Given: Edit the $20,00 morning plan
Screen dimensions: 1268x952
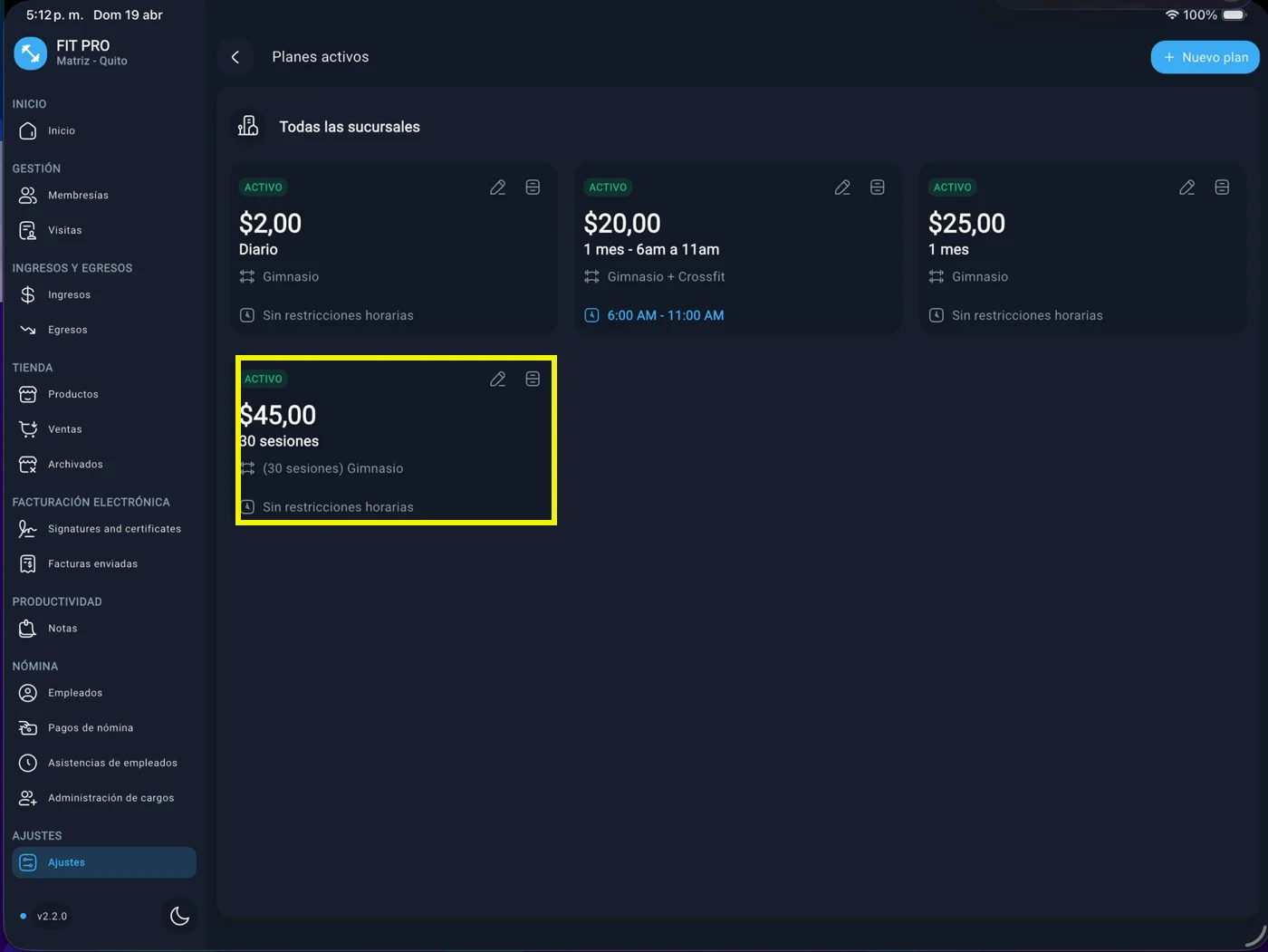Looking at the screenshot, I should tap(842, 188).
